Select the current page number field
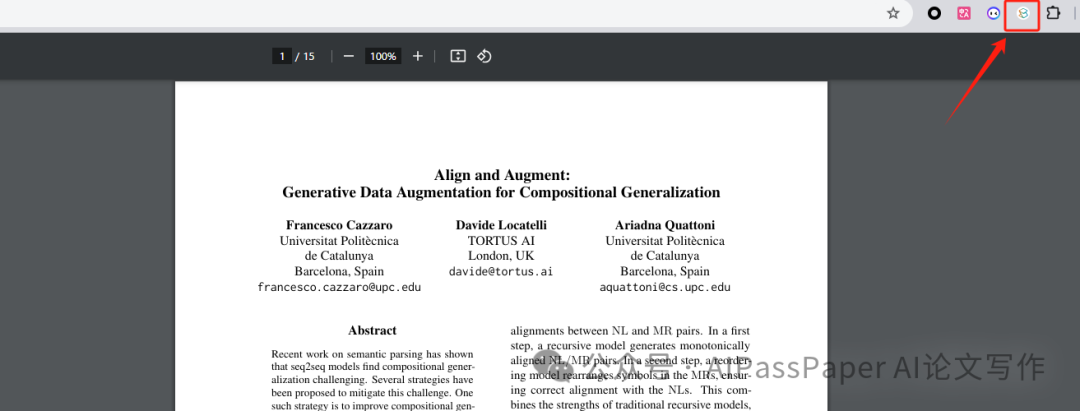This screenshot has height=411, width=1080. point(282,56)
